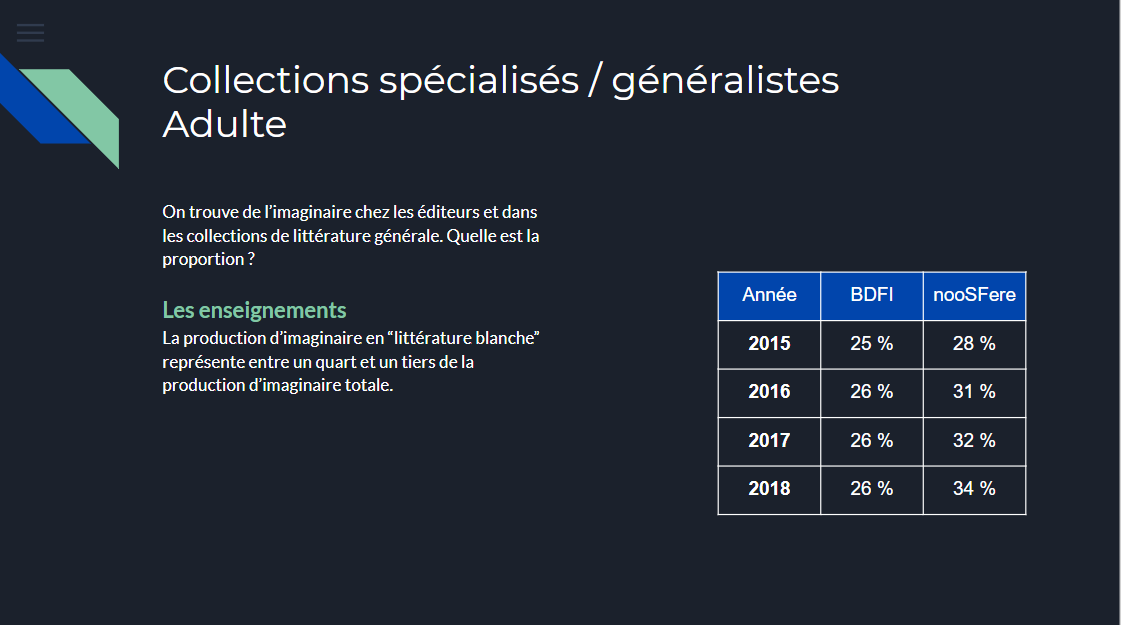
Task: Click the Adulte title line
Action: point(224,124)
